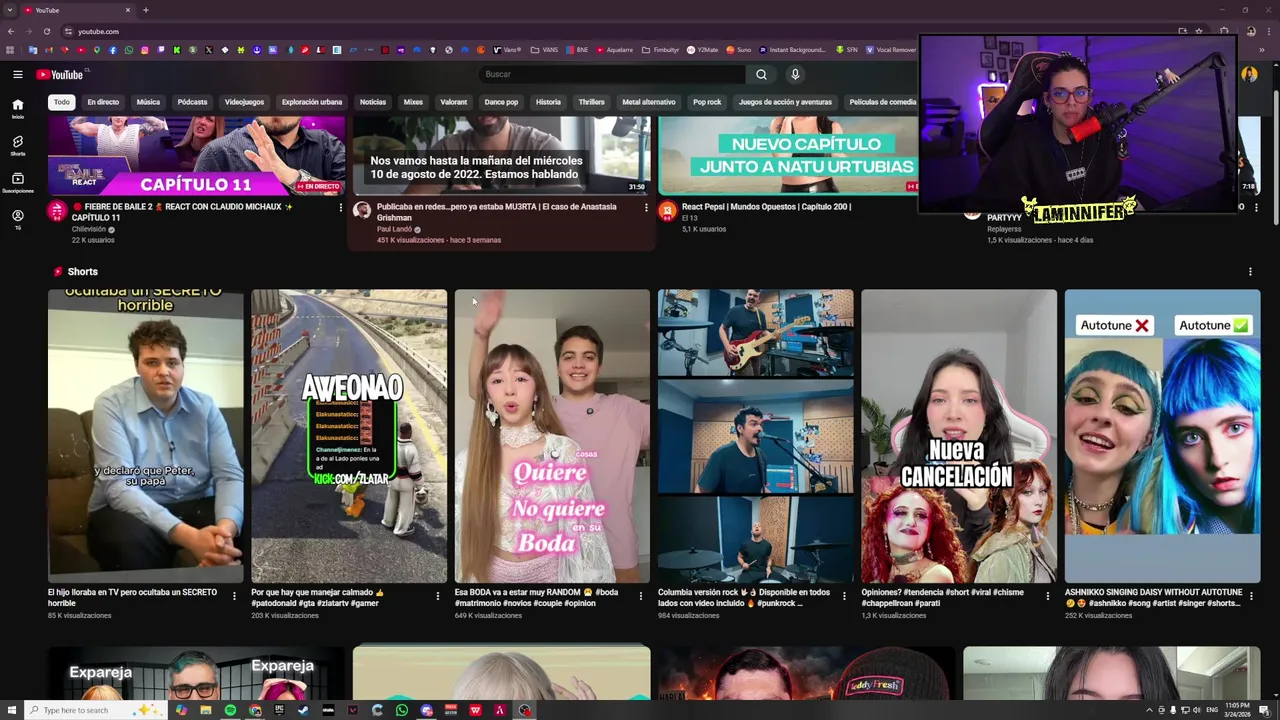Screen dimensions: 1280x720
Task: Select the 'Música' filter chip
Action: point(148,102)
